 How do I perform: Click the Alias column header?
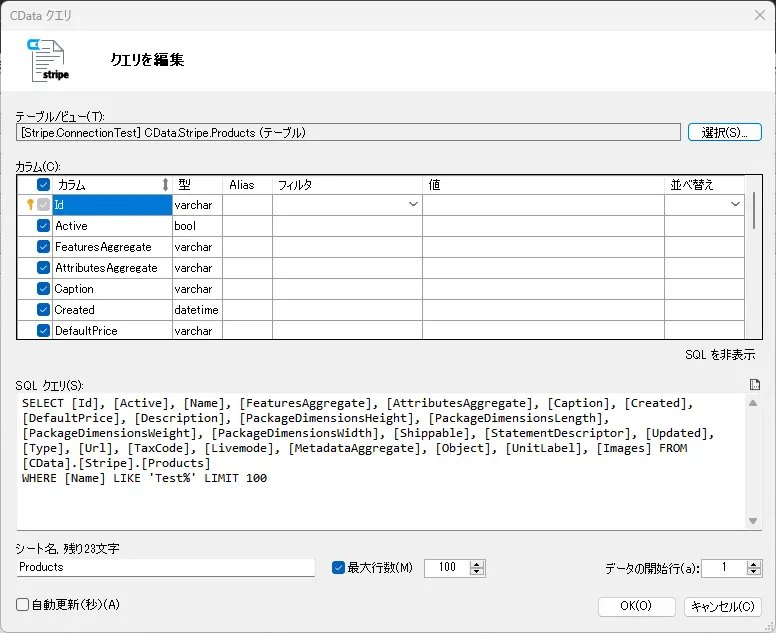[247, 185]
